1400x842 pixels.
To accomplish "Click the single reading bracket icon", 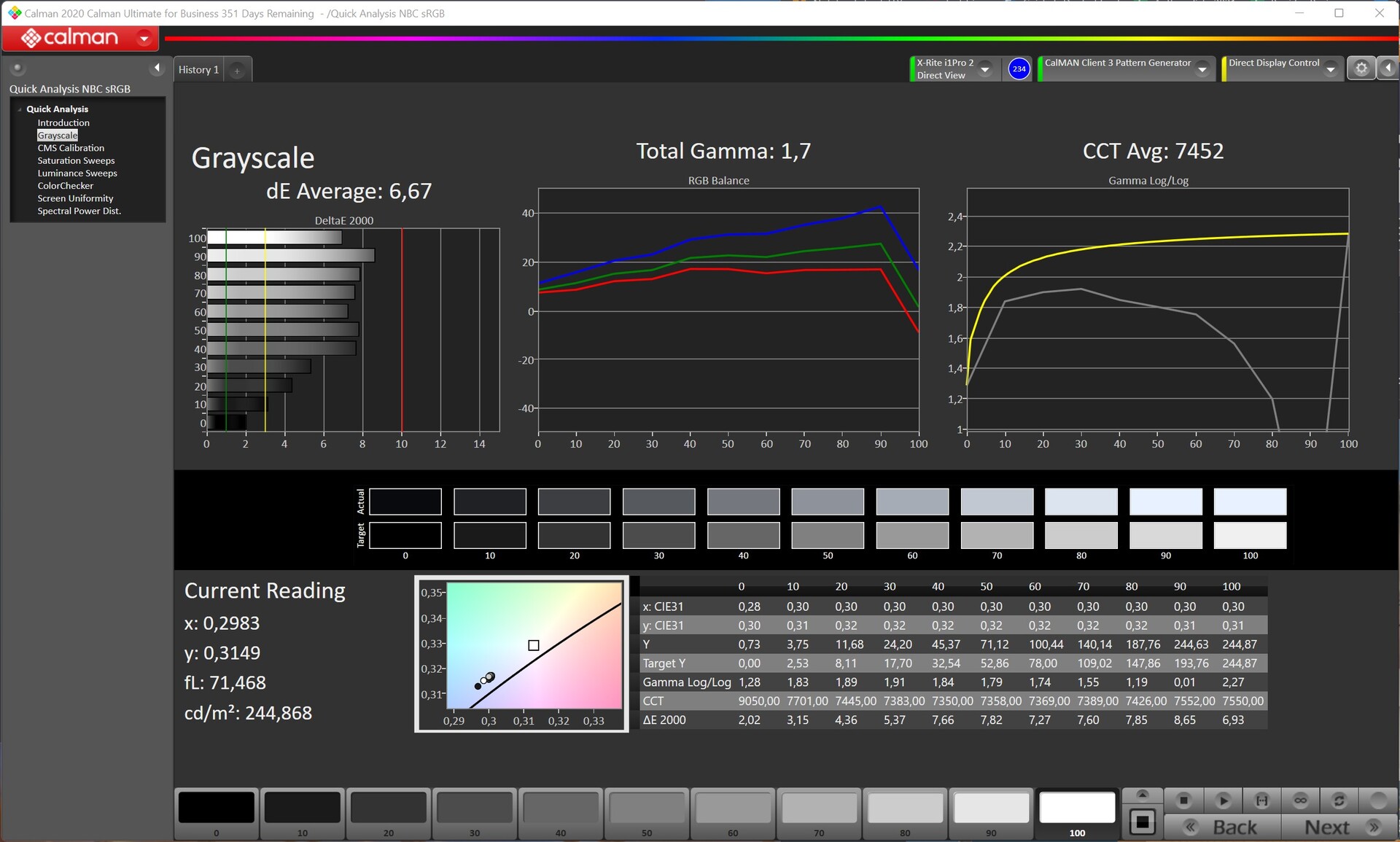I will click(x=1261, y=800).
